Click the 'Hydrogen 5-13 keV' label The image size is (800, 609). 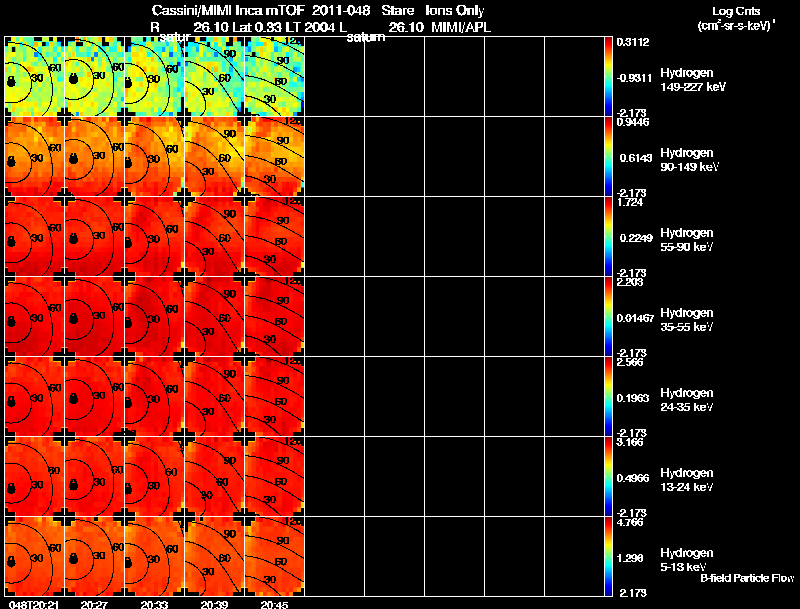687,560
